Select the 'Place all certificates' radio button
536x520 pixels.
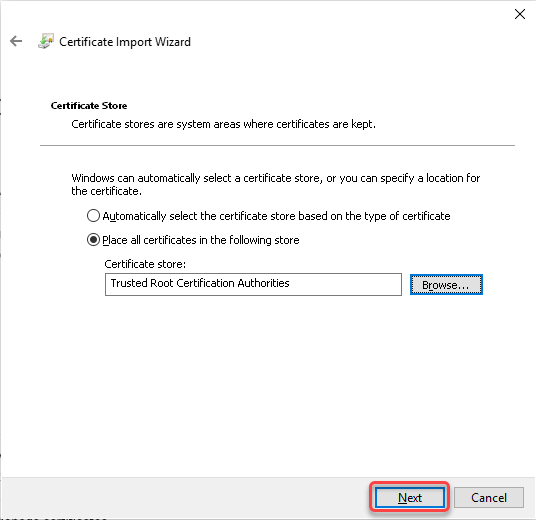tap(93, 240)
